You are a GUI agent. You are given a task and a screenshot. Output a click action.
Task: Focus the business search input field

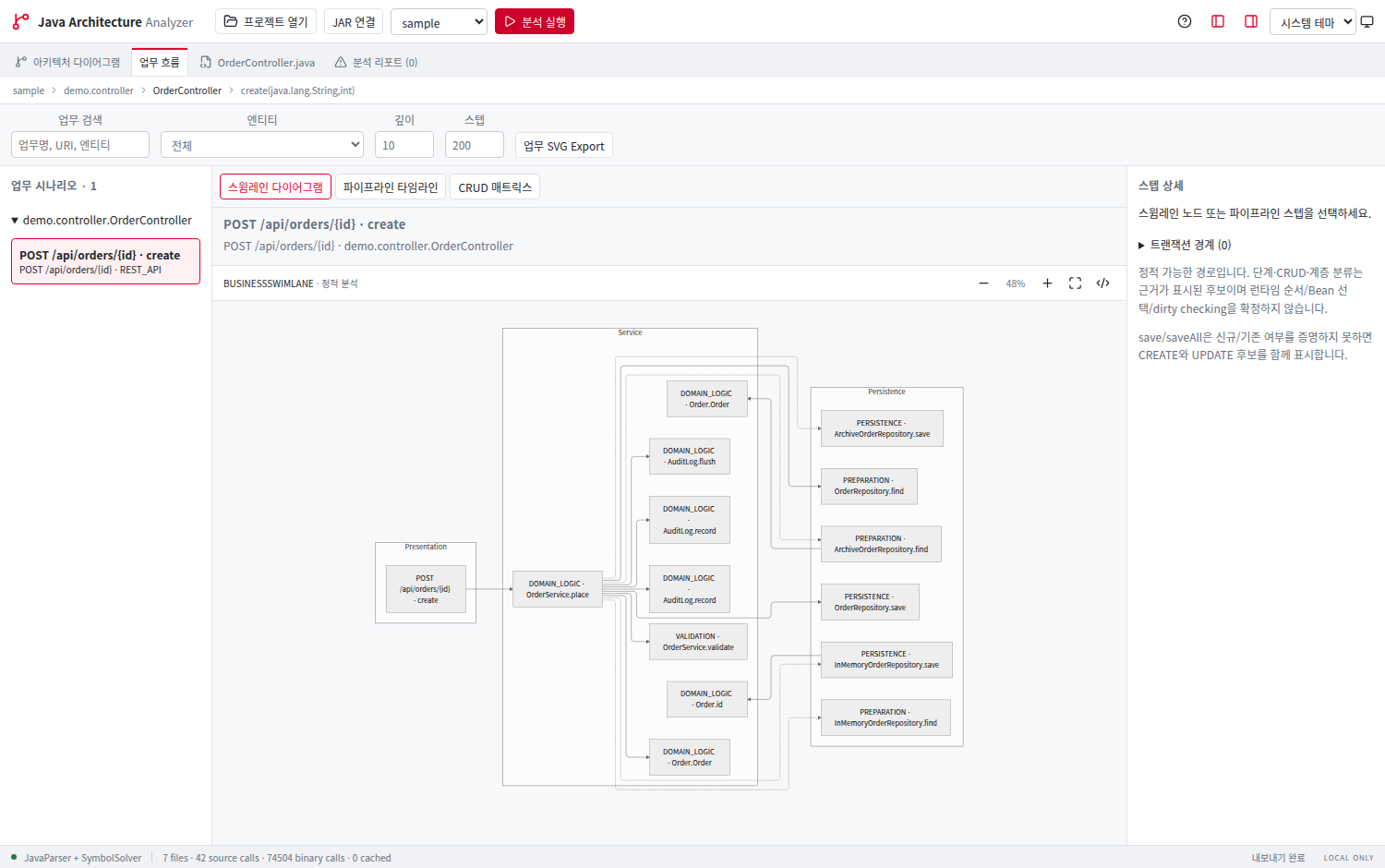point(80,145)
